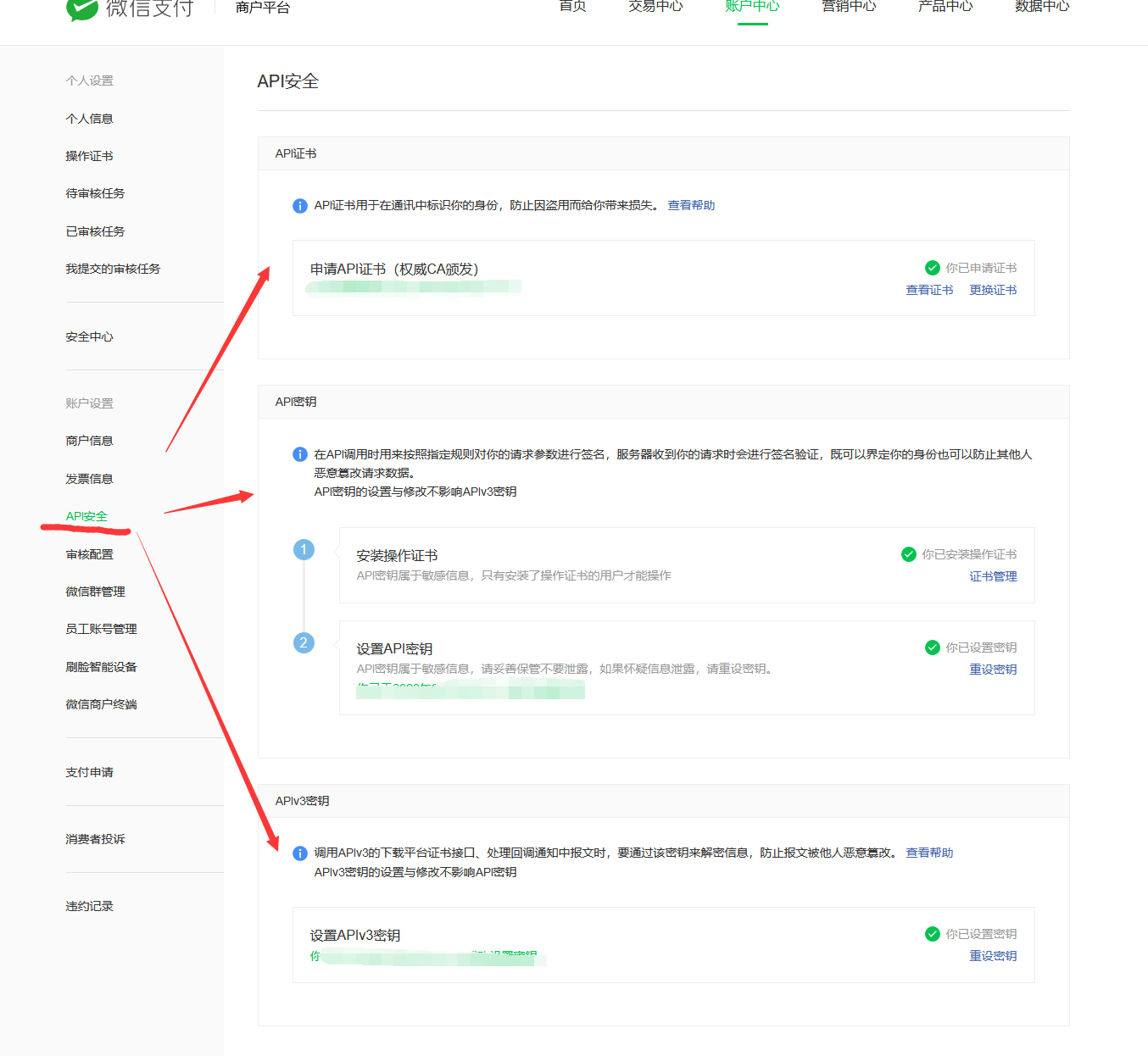This screenshot has height=1056, width=1148.
Task: Open 违约记录 in the sidebar
Action: click(x=90, y=906)
